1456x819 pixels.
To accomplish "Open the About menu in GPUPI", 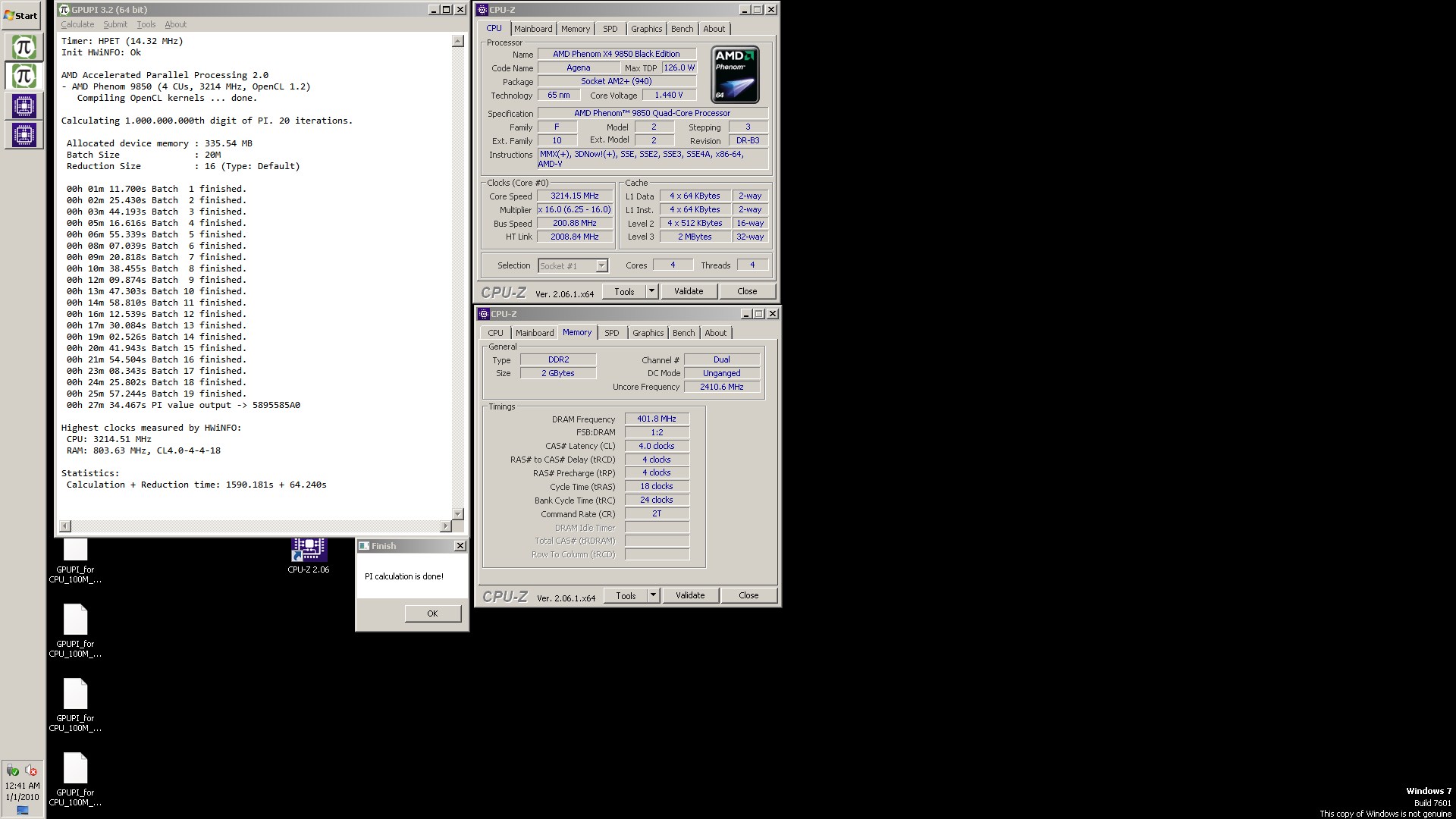I will tap(175, 24).
